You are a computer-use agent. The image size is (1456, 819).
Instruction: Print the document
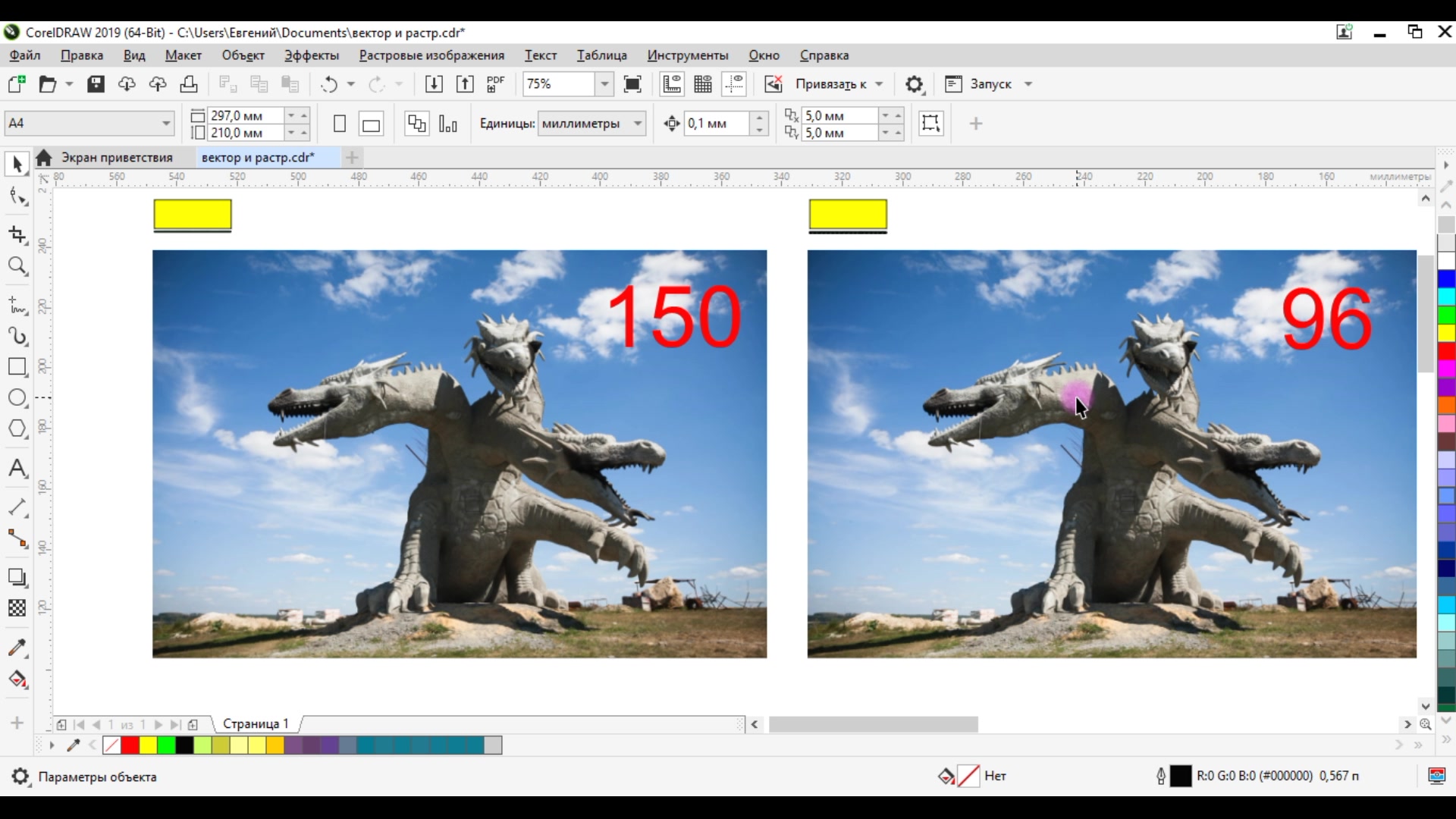(189, 84)
